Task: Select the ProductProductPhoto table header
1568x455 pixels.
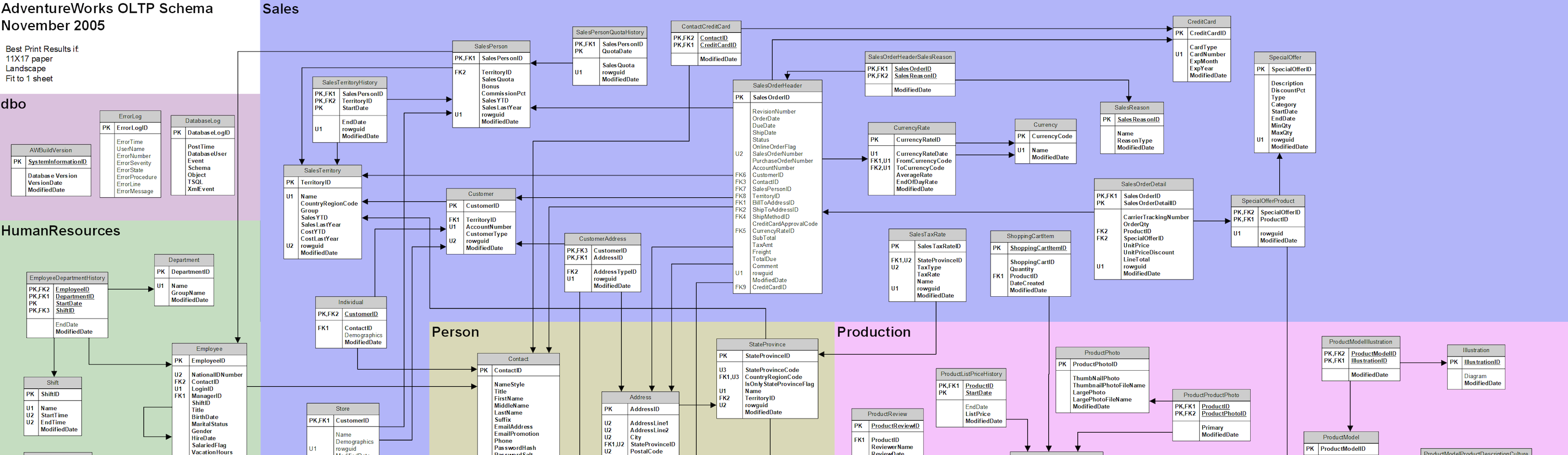Action: 1211,395
